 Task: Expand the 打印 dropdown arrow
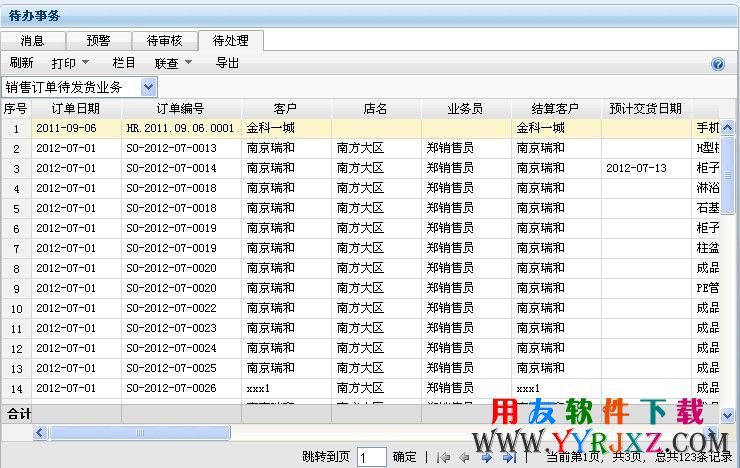(85, 62)
